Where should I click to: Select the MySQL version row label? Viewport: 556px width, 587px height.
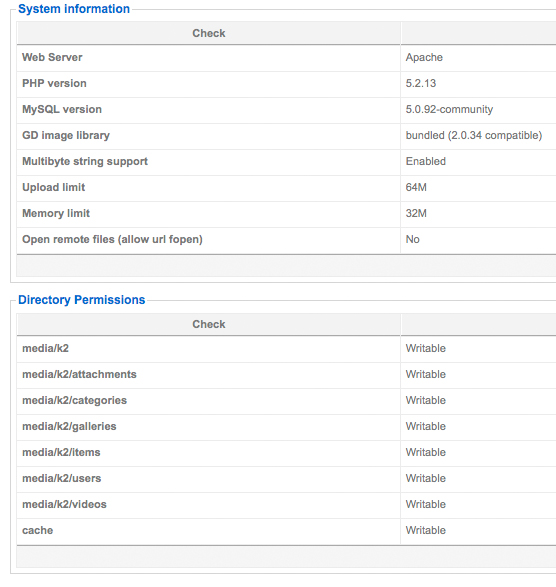coord(62,109)
